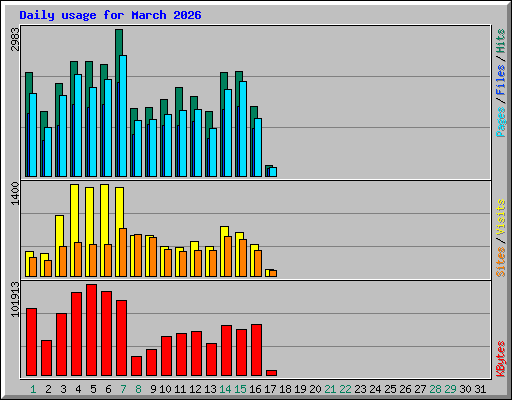Click the Files legend label
Viewport: 512px width, 400px height.
(x=501, y=80)
